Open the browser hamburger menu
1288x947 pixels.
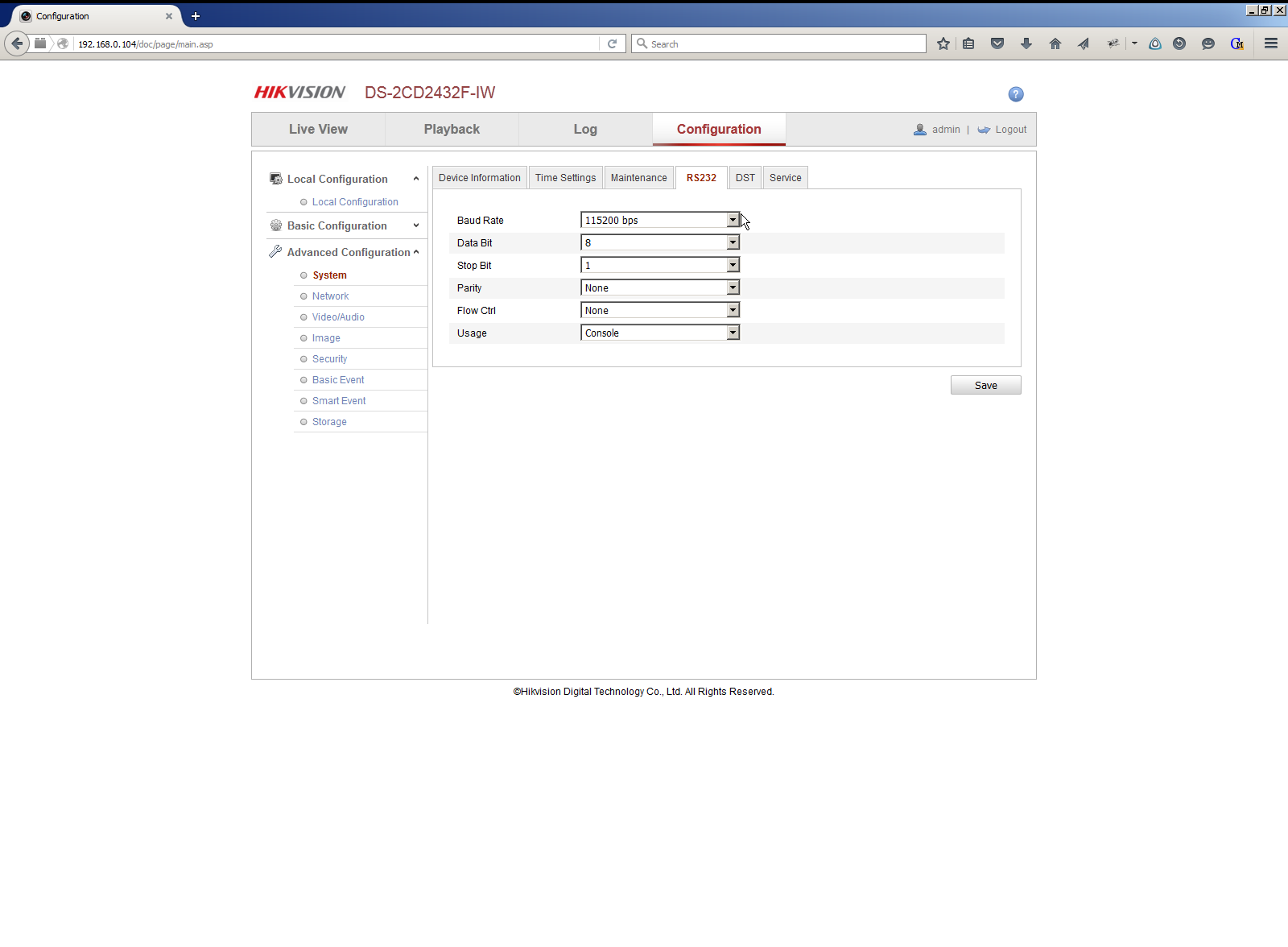point(1271,43)
